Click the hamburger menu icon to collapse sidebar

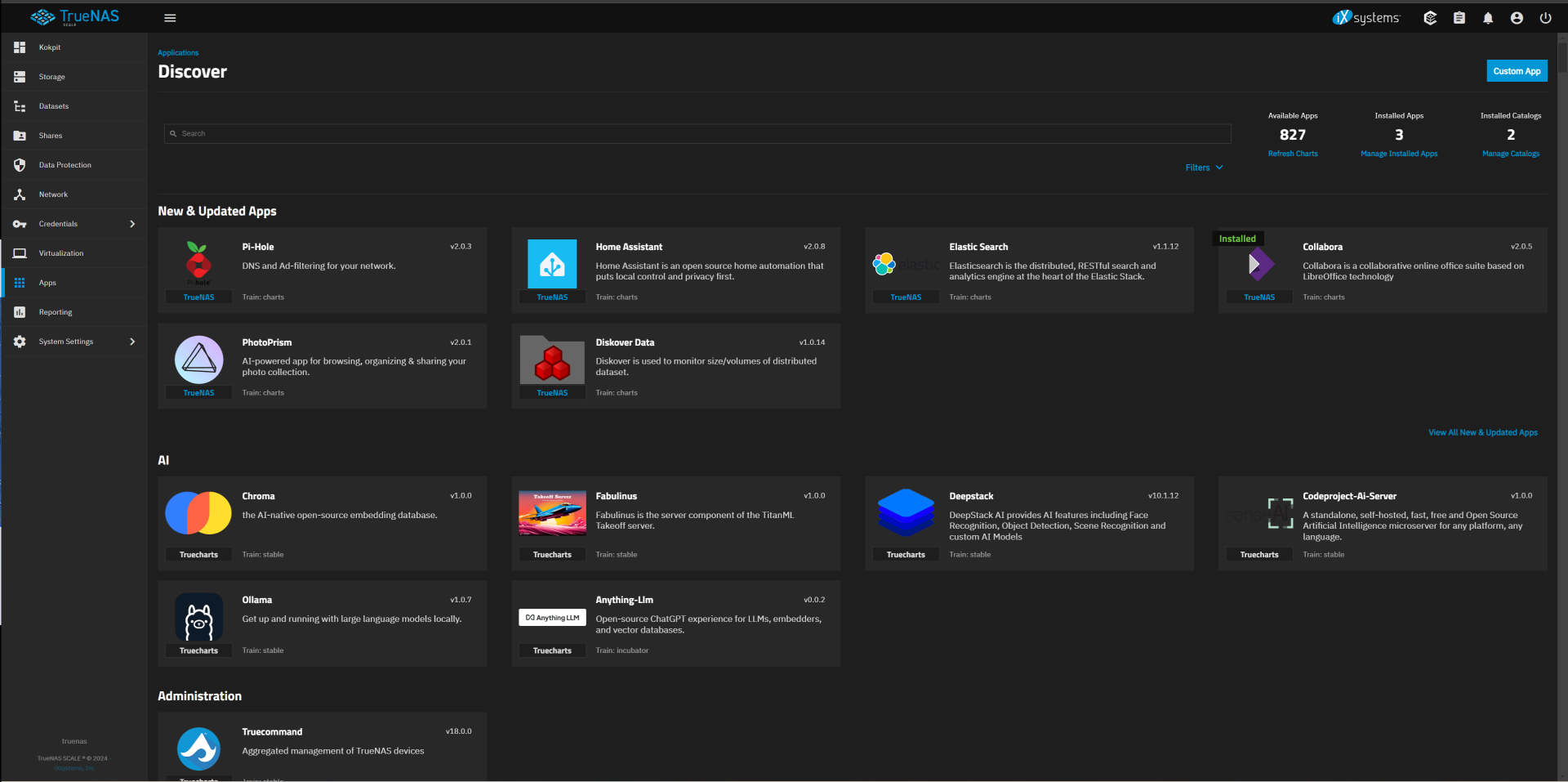pos(170,18)
